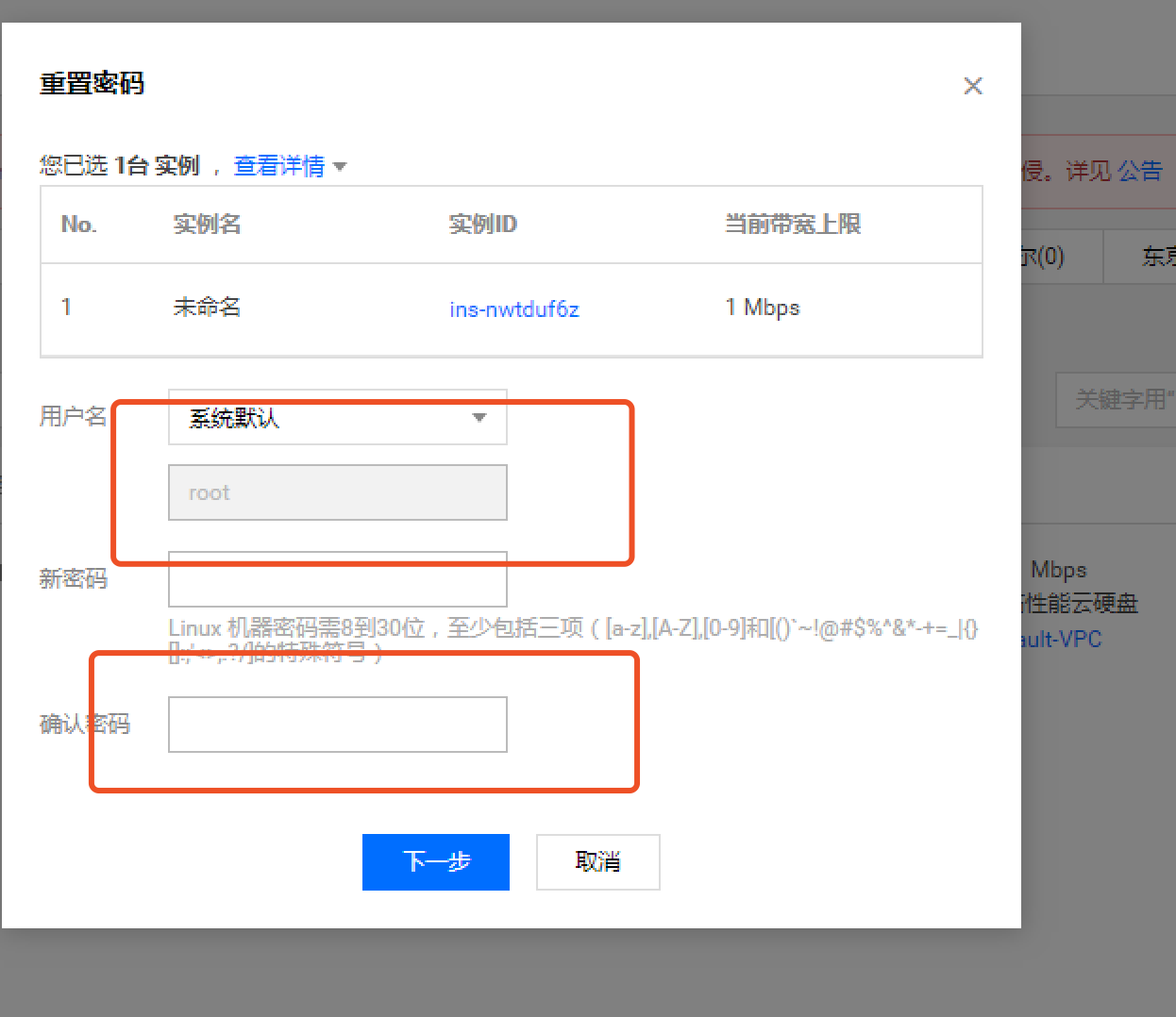
Task: Click the 新密码 password input field
Action: [337, 578]
